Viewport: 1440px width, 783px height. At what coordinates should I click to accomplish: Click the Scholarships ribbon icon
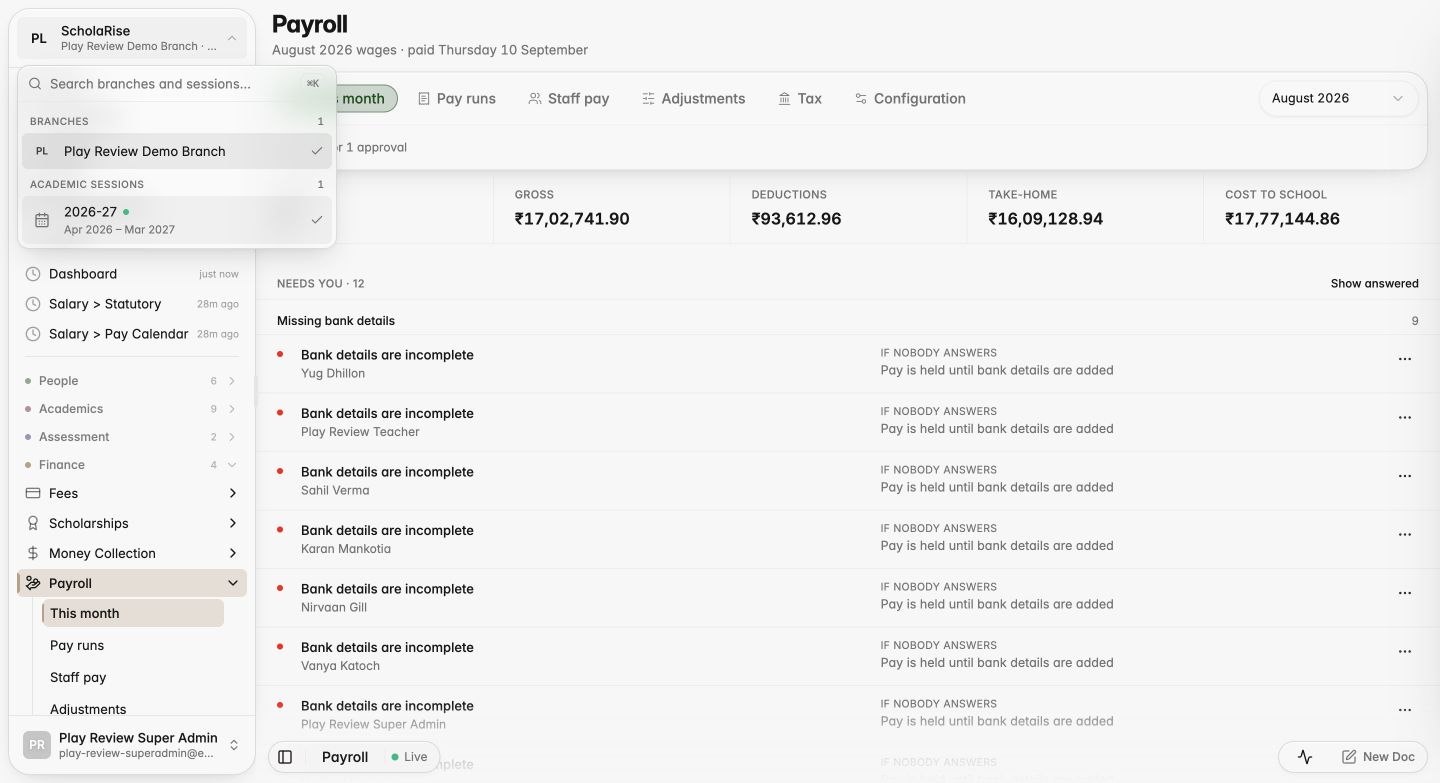tap(33, 523)
